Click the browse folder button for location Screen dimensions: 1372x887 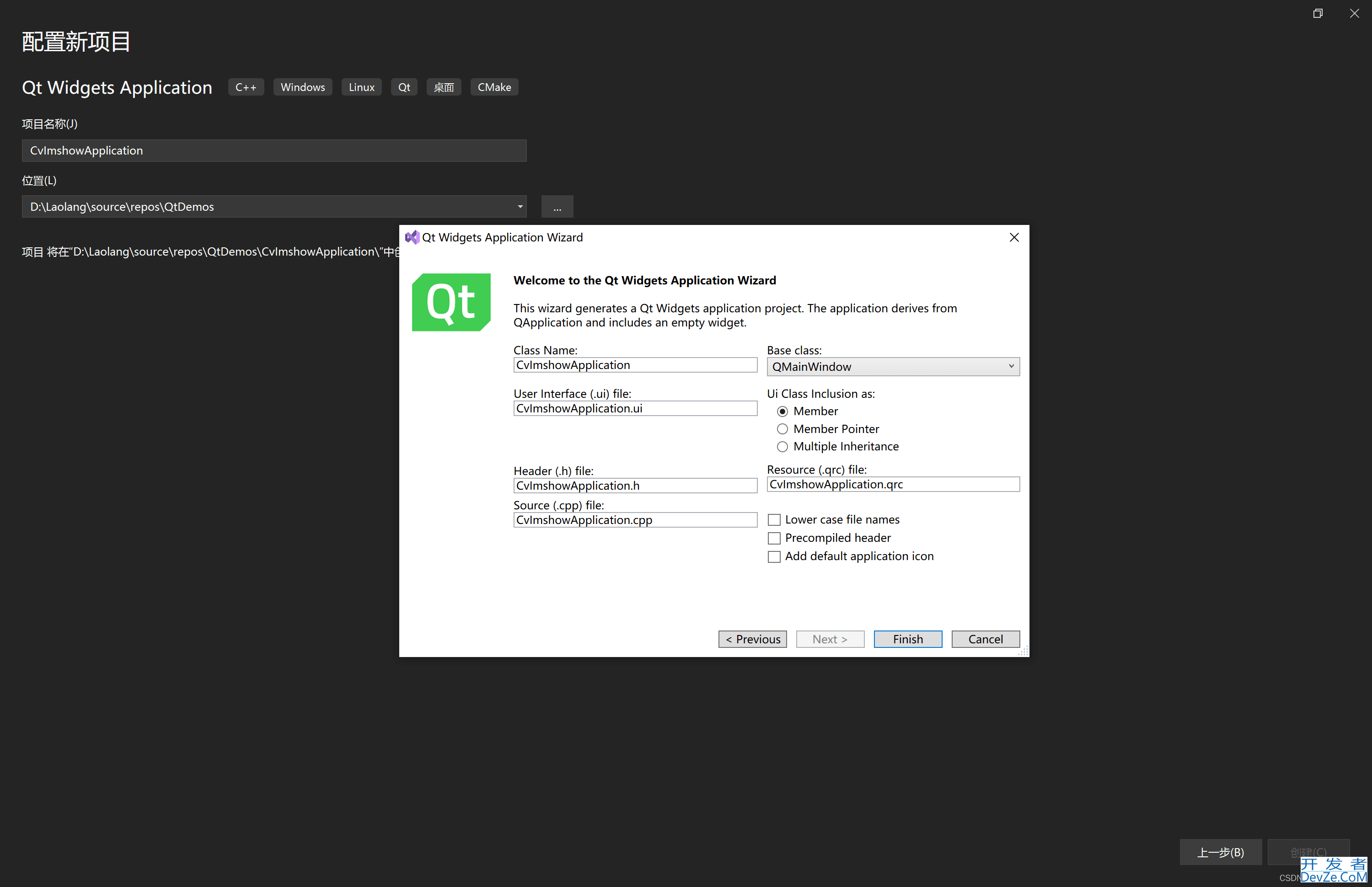tap(558, 206)
